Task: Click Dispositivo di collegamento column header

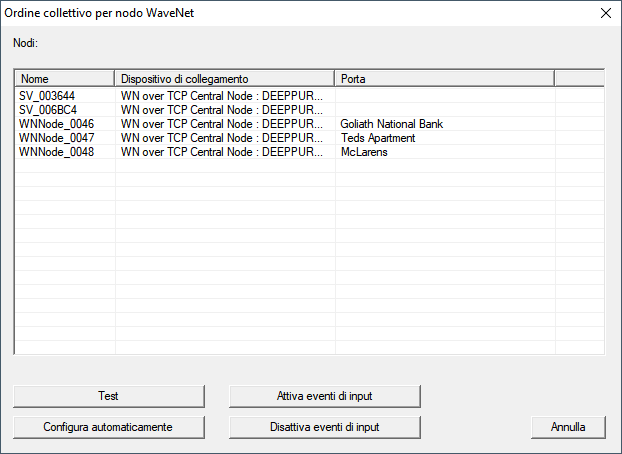Action: (x=225, y=78)
